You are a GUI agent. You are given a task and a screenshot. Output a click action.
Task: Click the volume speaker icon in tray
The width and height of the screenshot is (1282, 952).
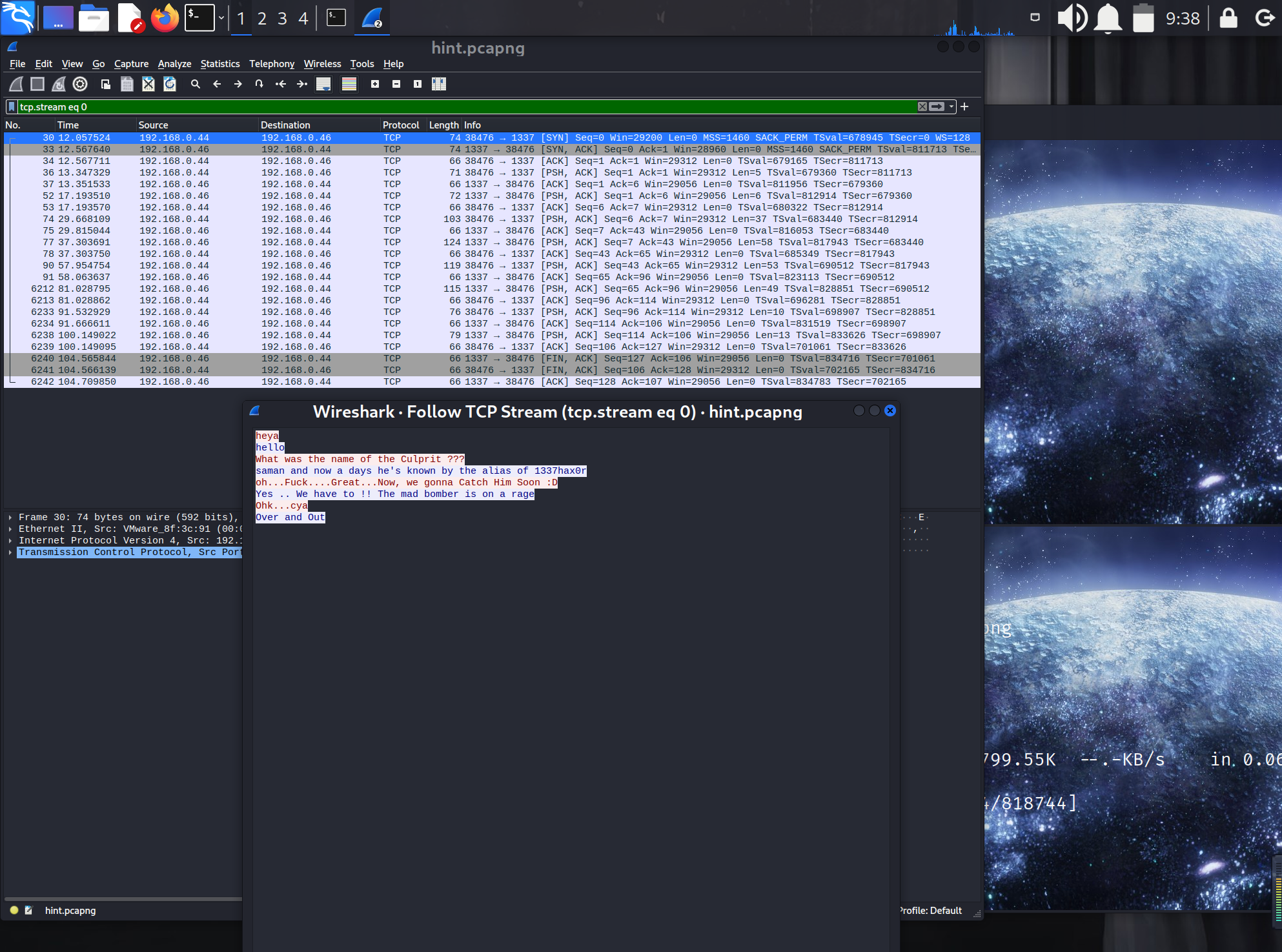click(x=1072, y=18)
